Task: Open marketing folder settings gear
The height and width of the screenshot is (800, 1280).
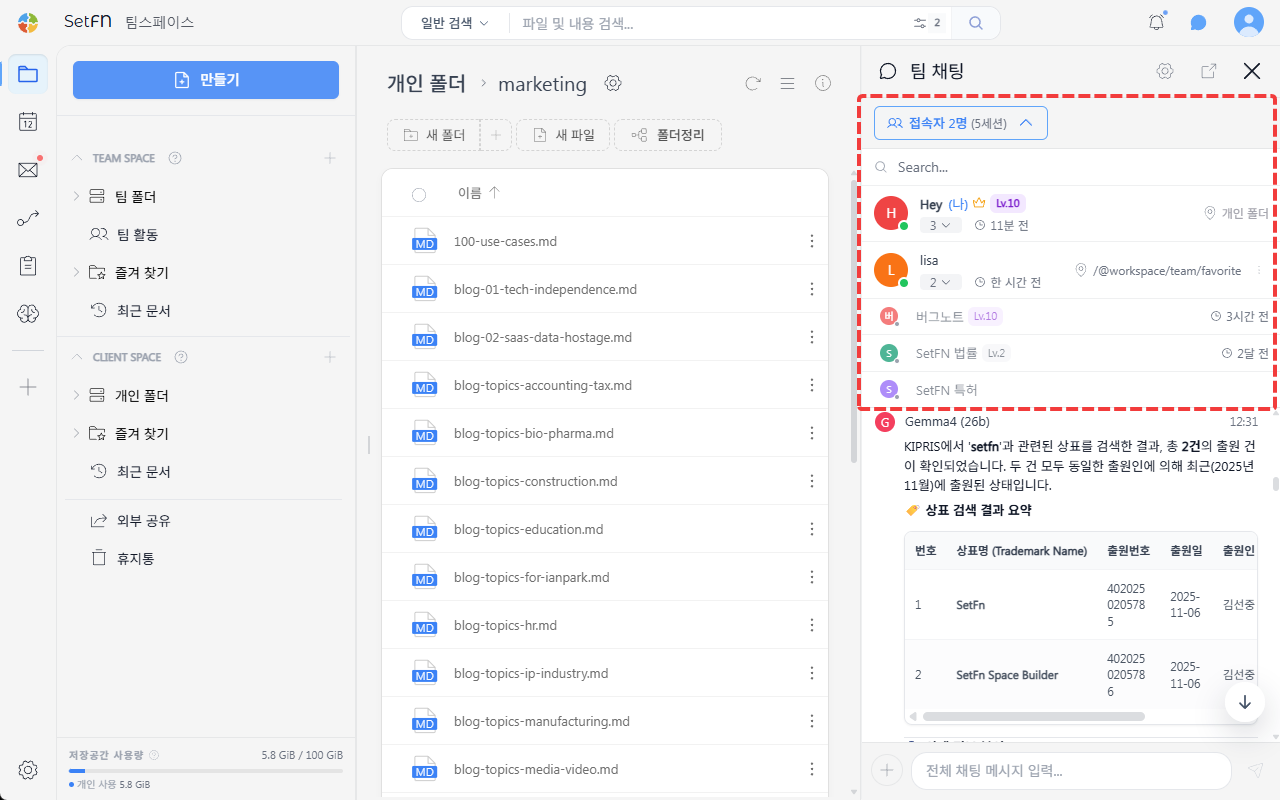Action: tap(613, 83)
